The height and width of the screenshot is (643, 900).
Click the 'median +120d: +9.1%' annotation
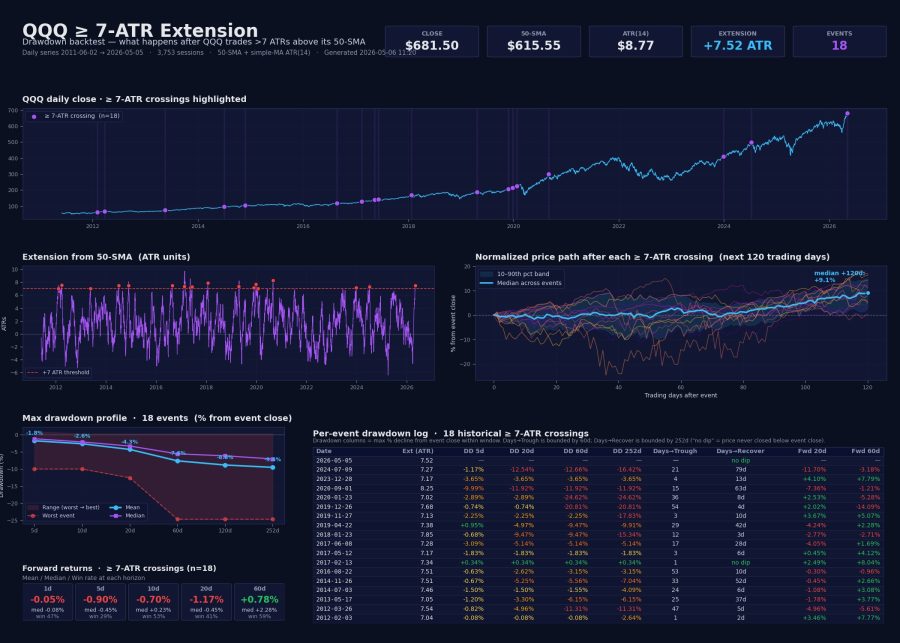pyautogui.click(x=839, y=277)
